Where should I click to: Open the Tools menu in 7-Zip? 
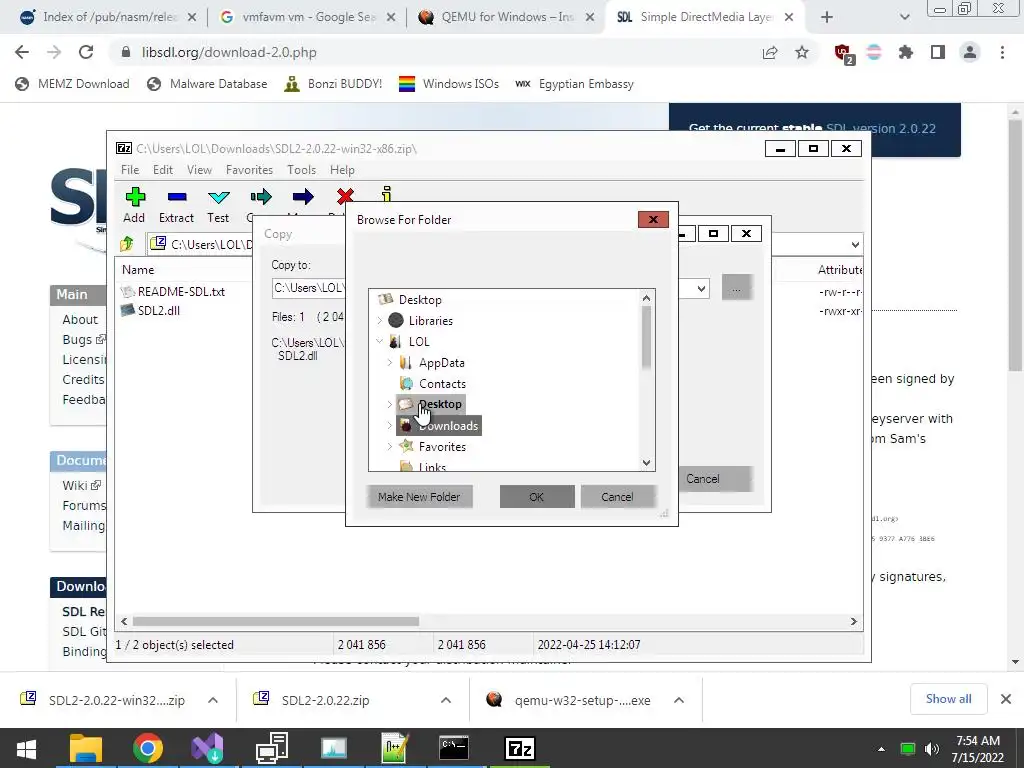tap(302, 170)
